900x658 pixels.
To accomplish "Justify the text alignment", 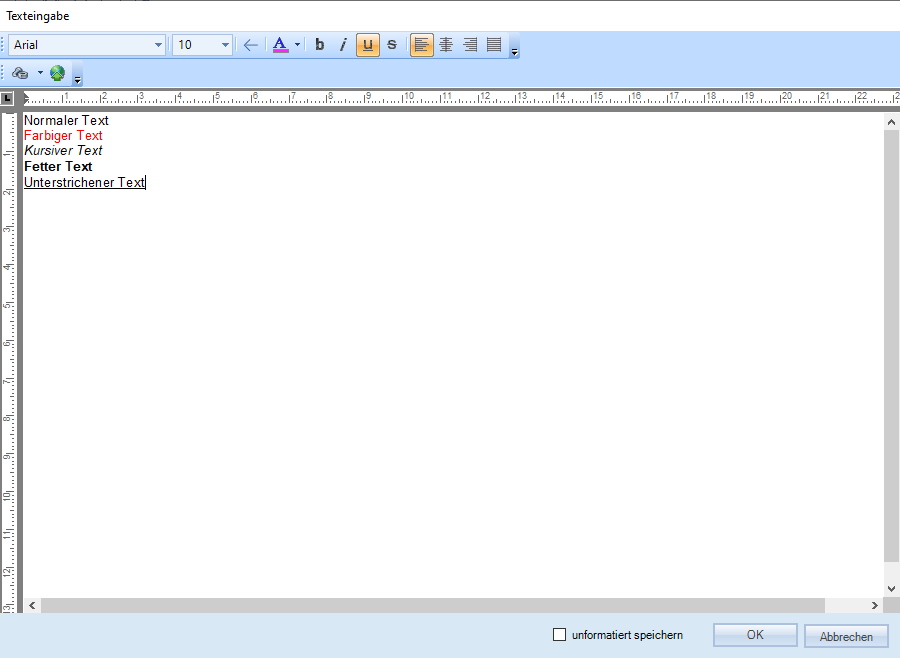I will coord(494,45).
